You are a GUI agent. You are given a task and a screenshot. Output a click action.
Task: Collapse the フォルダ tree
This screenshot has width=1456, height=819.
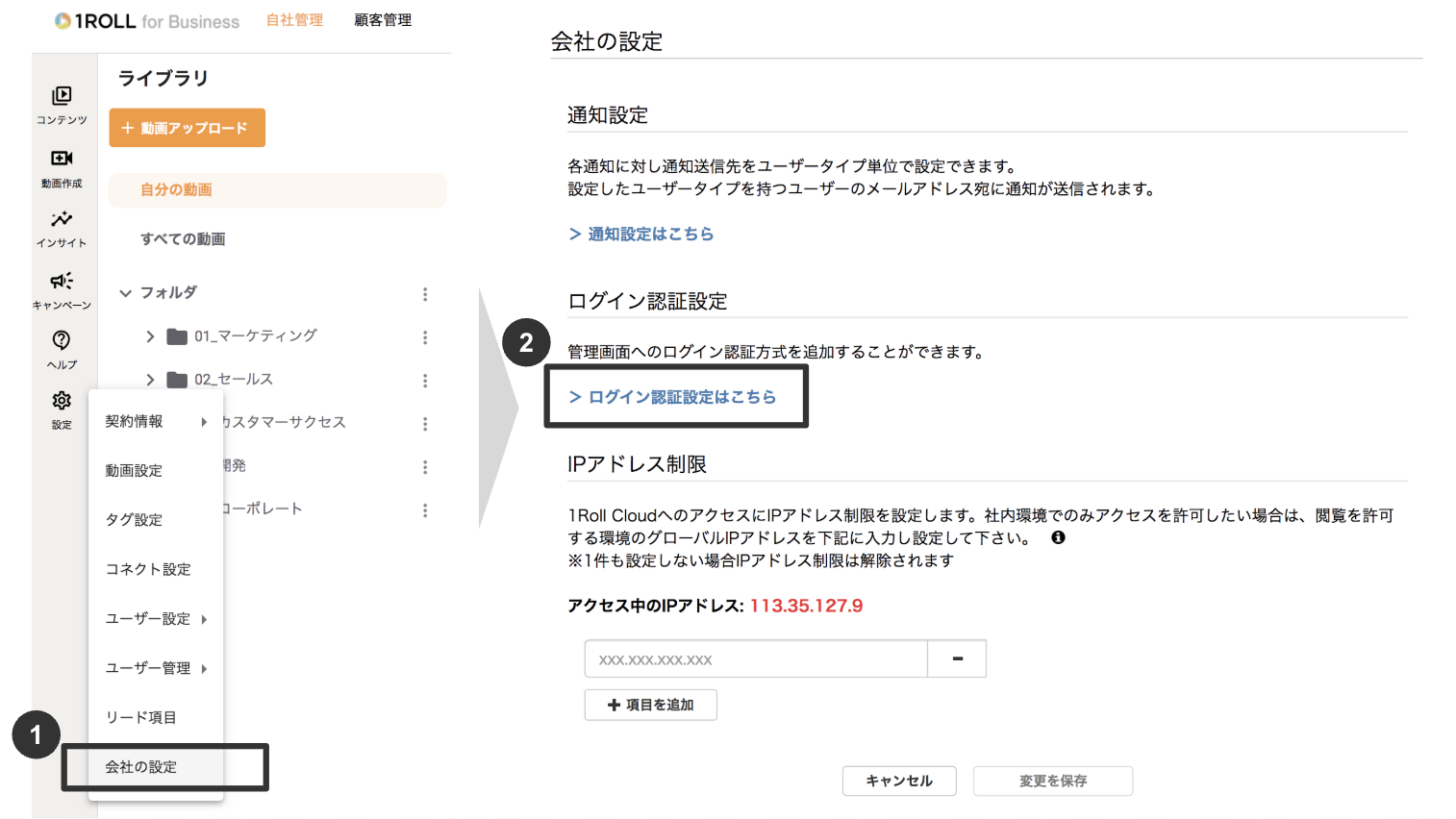coord(126,292)
